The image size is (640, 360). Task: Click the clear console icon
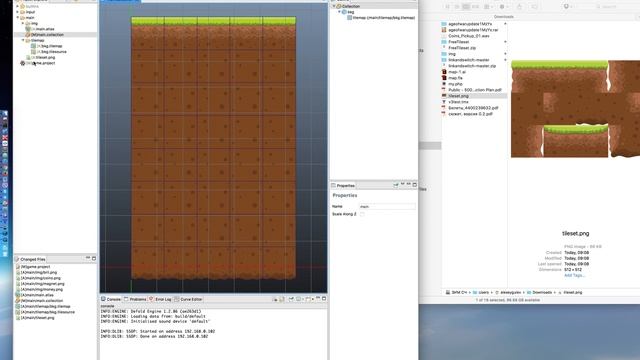[x=275, y=299]
